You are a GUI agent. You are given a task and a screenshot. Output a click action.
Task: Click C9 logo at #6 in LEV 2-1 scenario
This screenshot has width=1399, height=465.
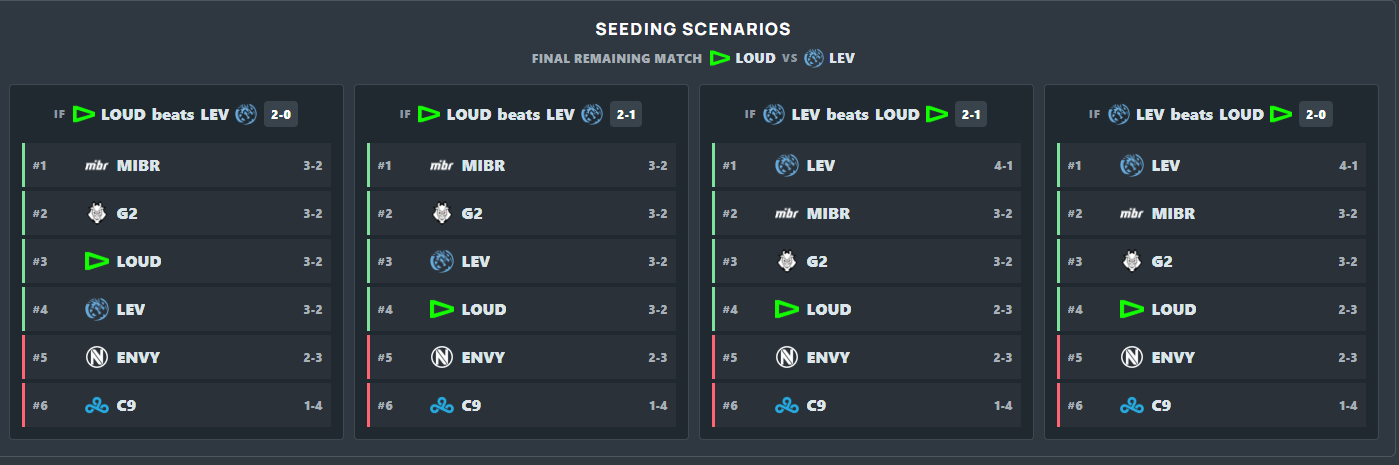(787, 405)
